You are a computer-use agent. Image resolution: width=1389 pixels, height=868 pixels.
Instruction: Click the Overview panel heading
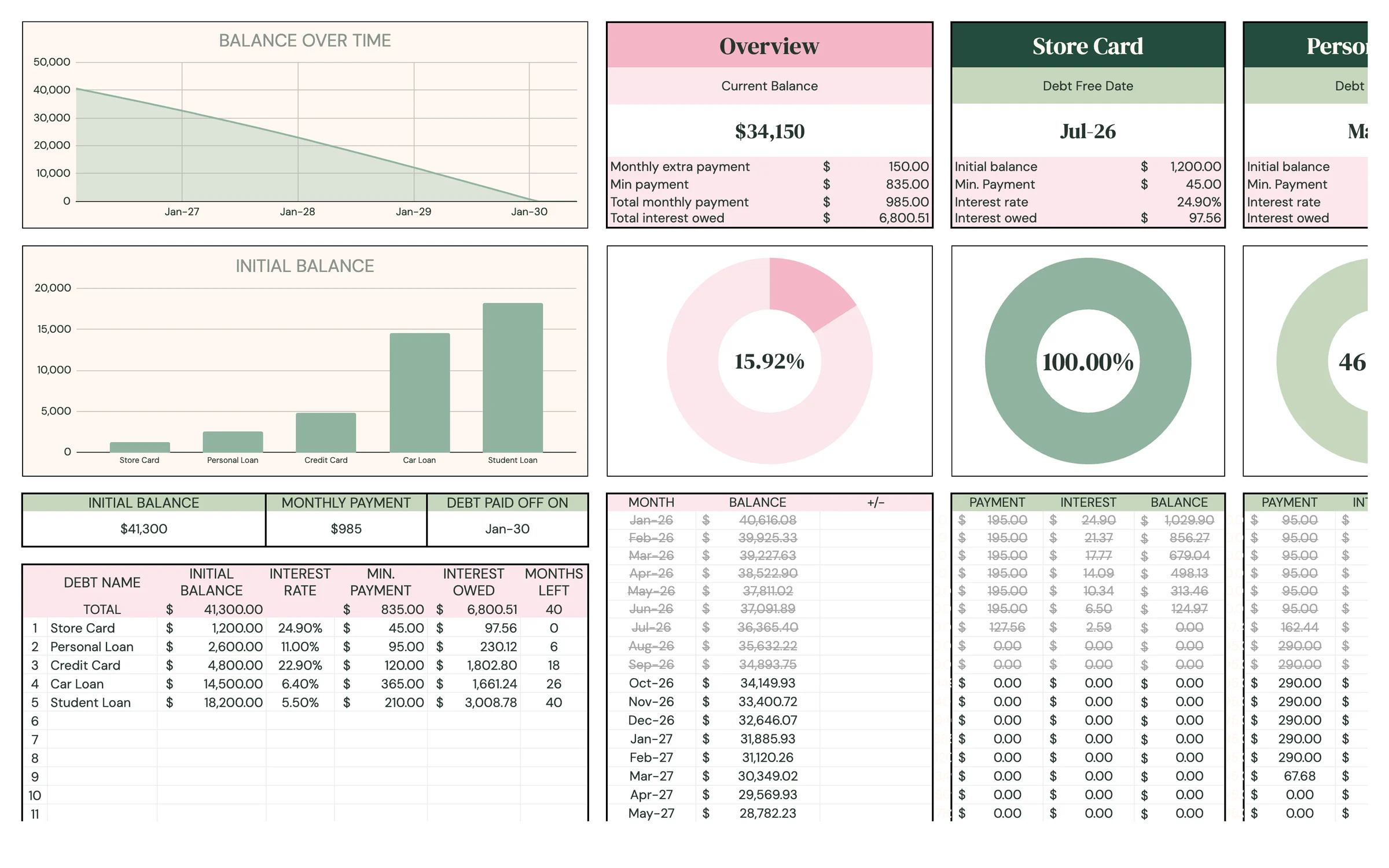[769, 46]
